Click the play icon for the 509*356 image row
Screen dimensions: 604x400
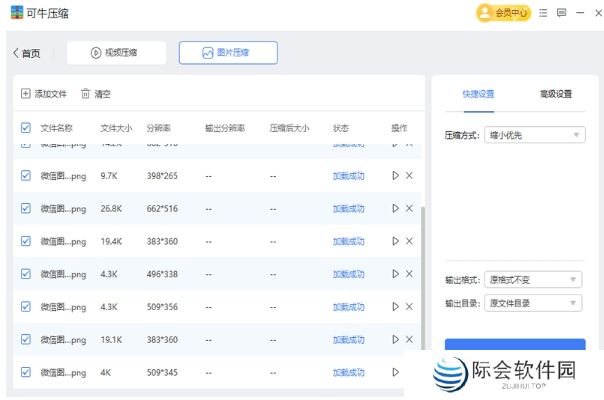[395, 307]
